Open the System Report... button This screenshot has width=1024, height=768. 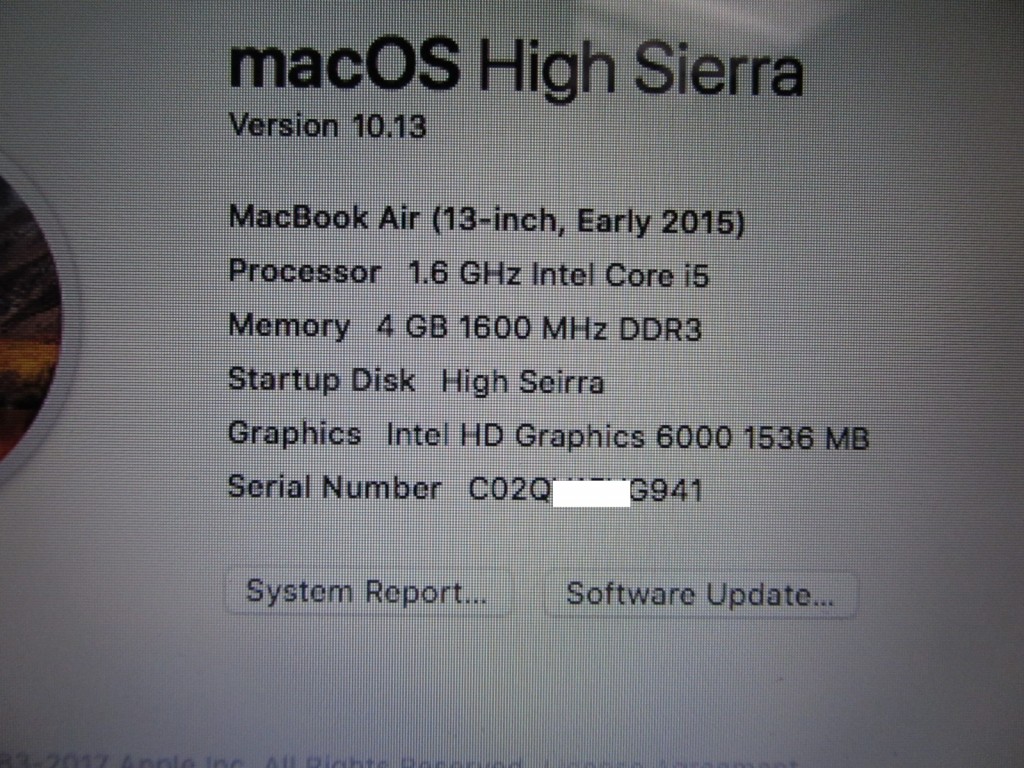[x=368, y=593]
